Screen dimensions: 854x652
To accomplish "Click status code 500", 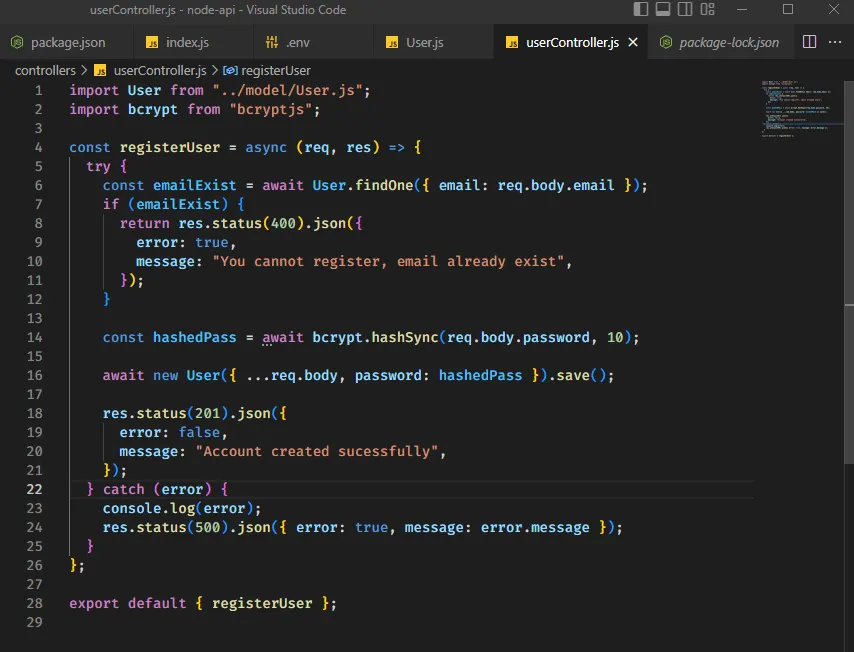I will (x=208, y=527).
